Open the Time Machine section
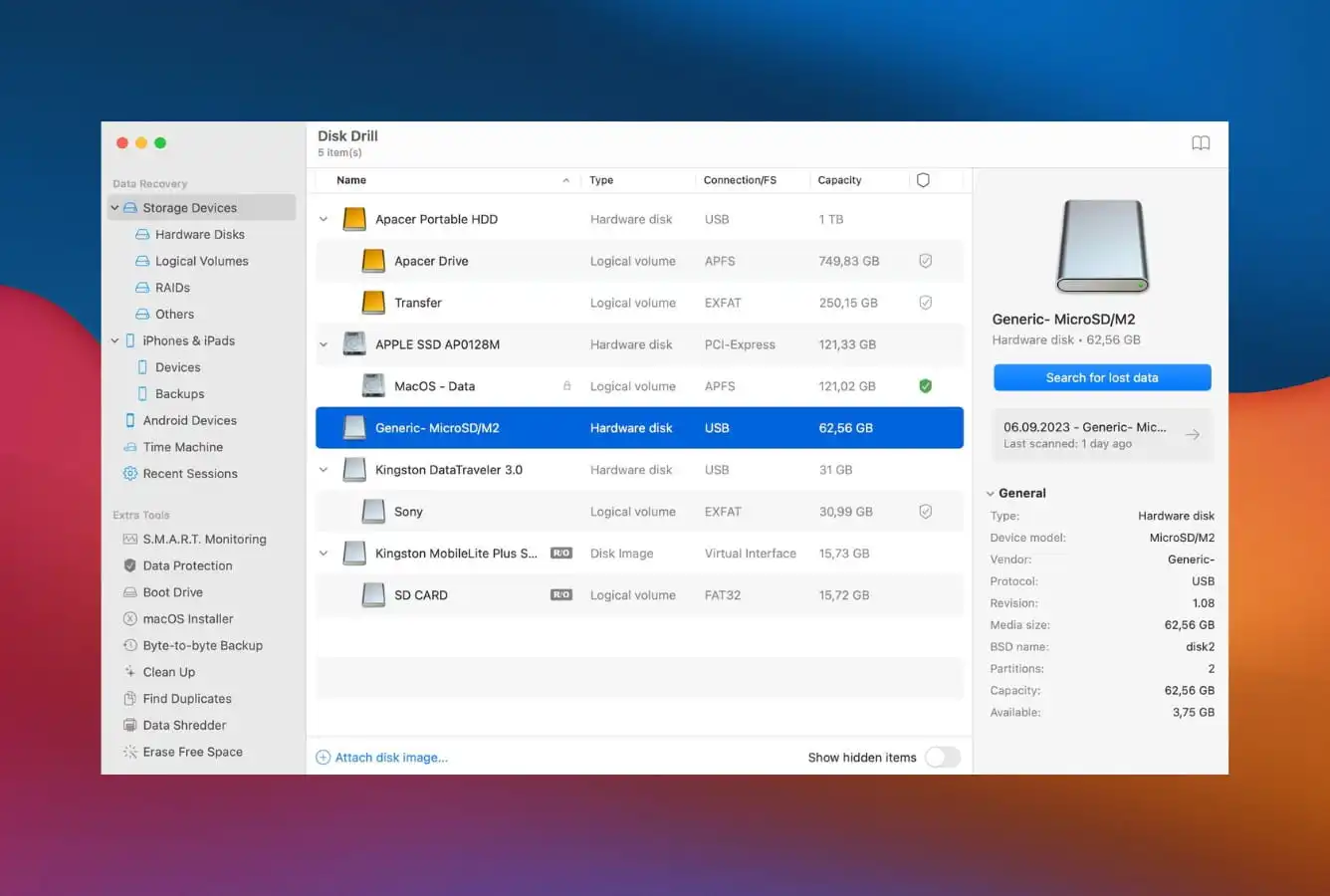 (x=172, y=447)
